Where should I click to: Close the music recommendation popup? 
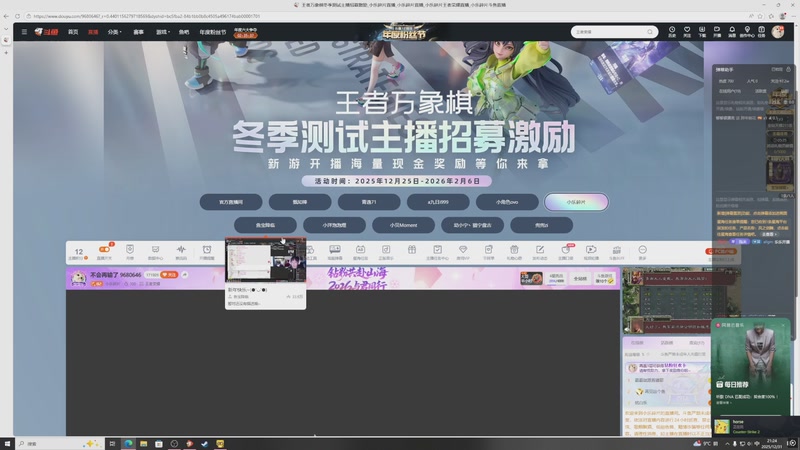coord(784,325)
